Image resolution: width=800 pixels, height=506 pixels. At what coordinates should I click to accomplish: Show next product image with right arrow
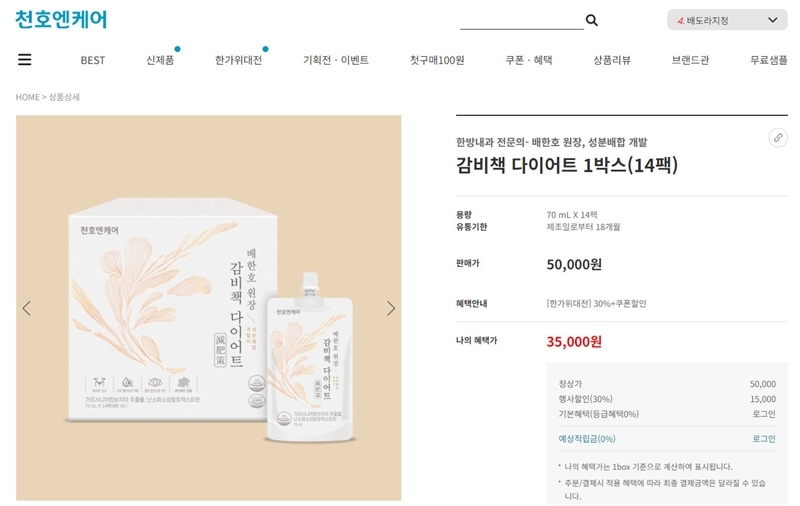point(391,308)
